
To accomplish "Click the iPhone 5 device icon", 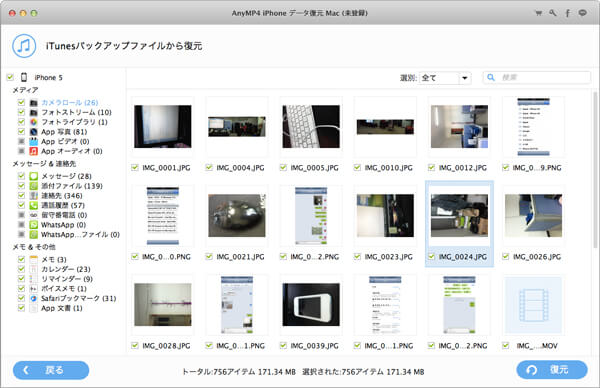I will (24, 77).
